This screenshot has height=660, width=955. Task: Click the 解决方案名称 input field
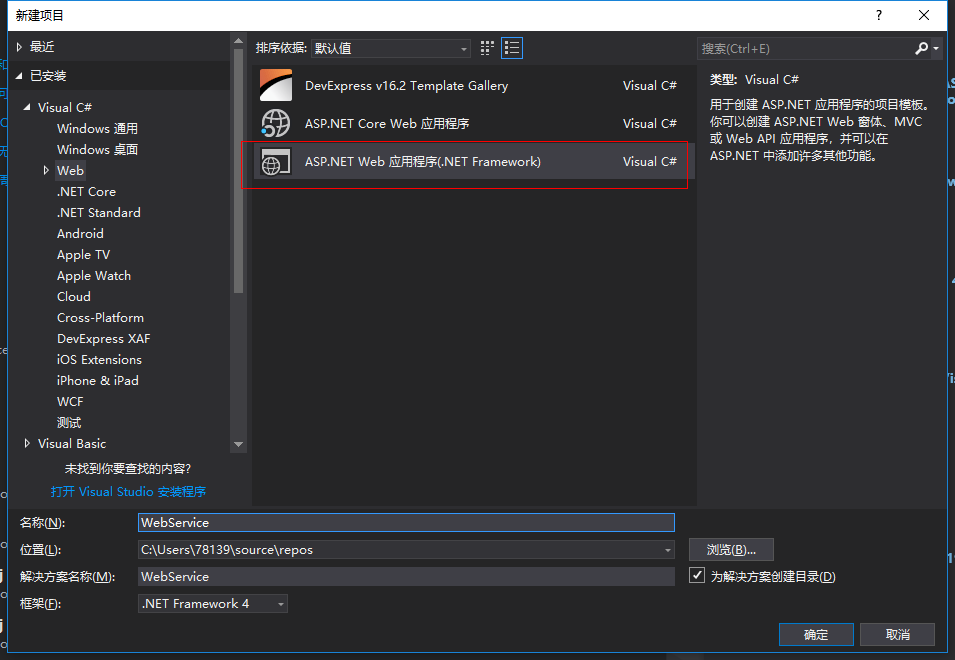pos(406,577)
